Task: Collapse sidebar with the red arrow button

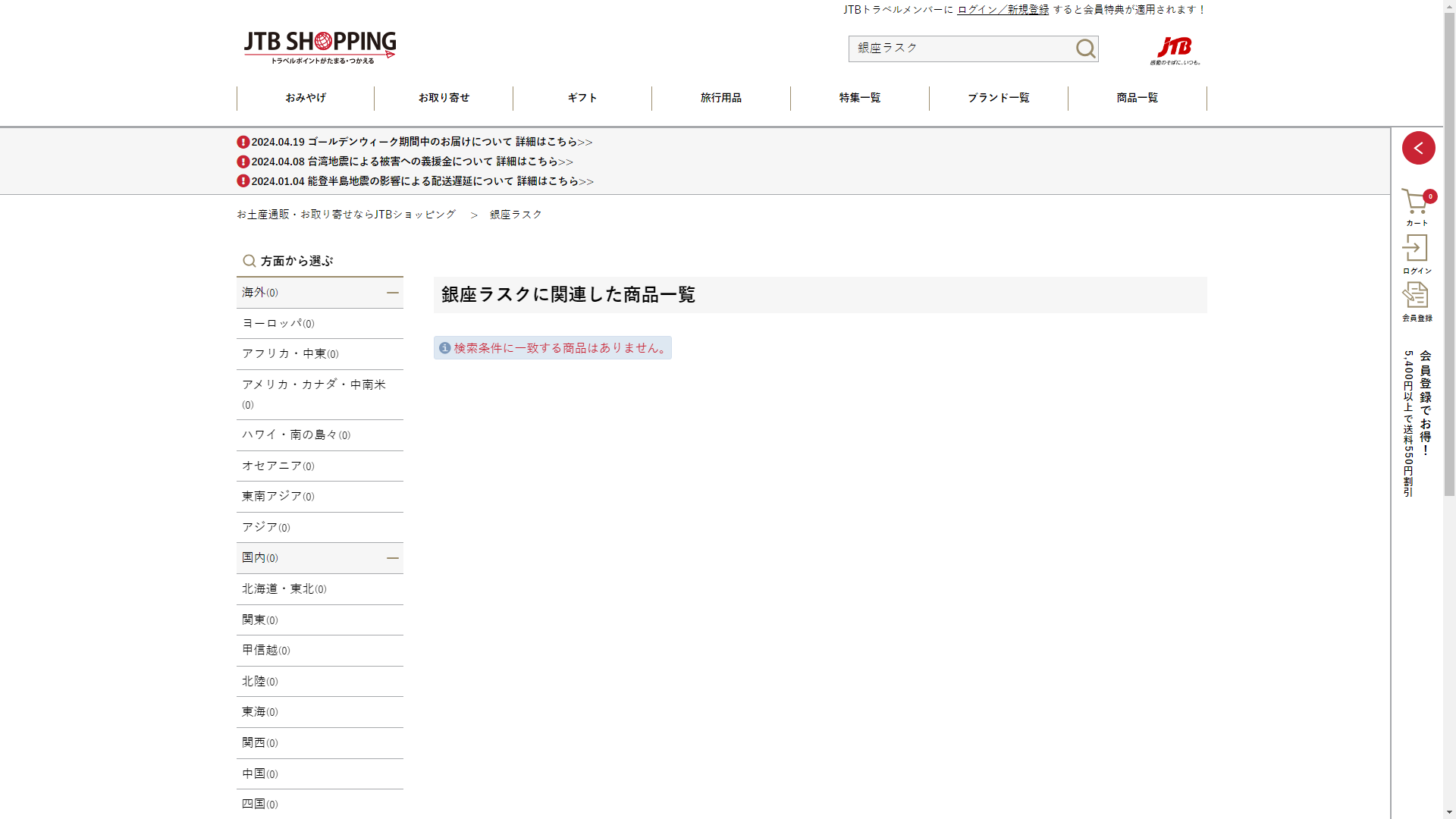Action: click(x=1418, y=148)
